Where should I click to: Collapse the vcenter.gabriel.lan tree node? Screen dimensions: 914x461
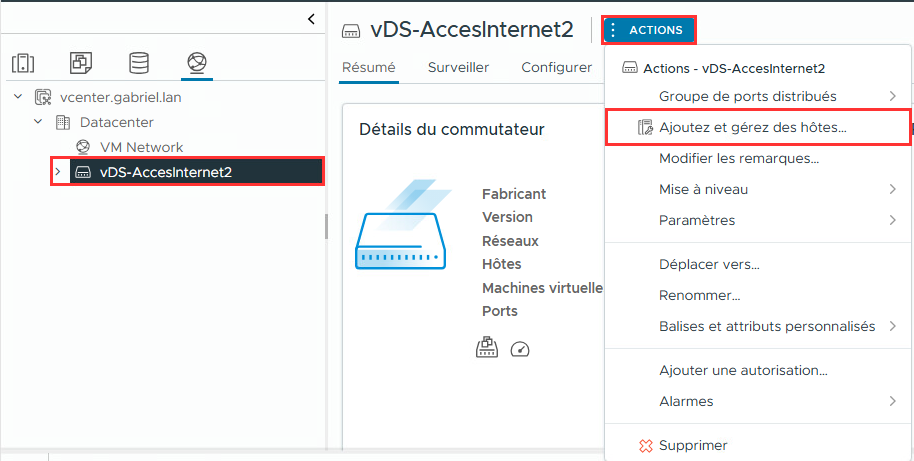point(18,97)
